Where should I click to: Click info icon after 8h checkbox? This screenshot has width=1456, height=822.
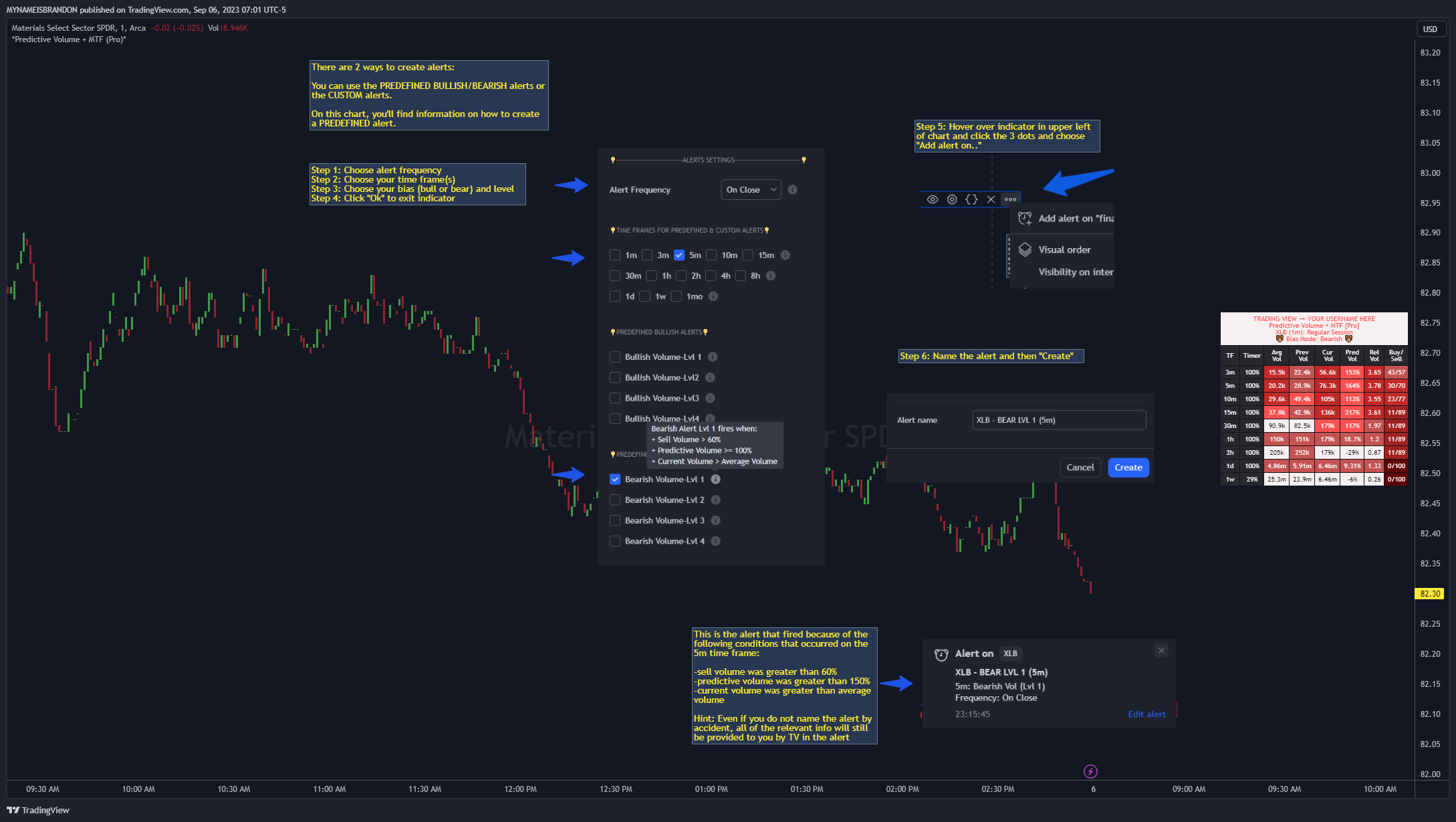click(771, 276)
